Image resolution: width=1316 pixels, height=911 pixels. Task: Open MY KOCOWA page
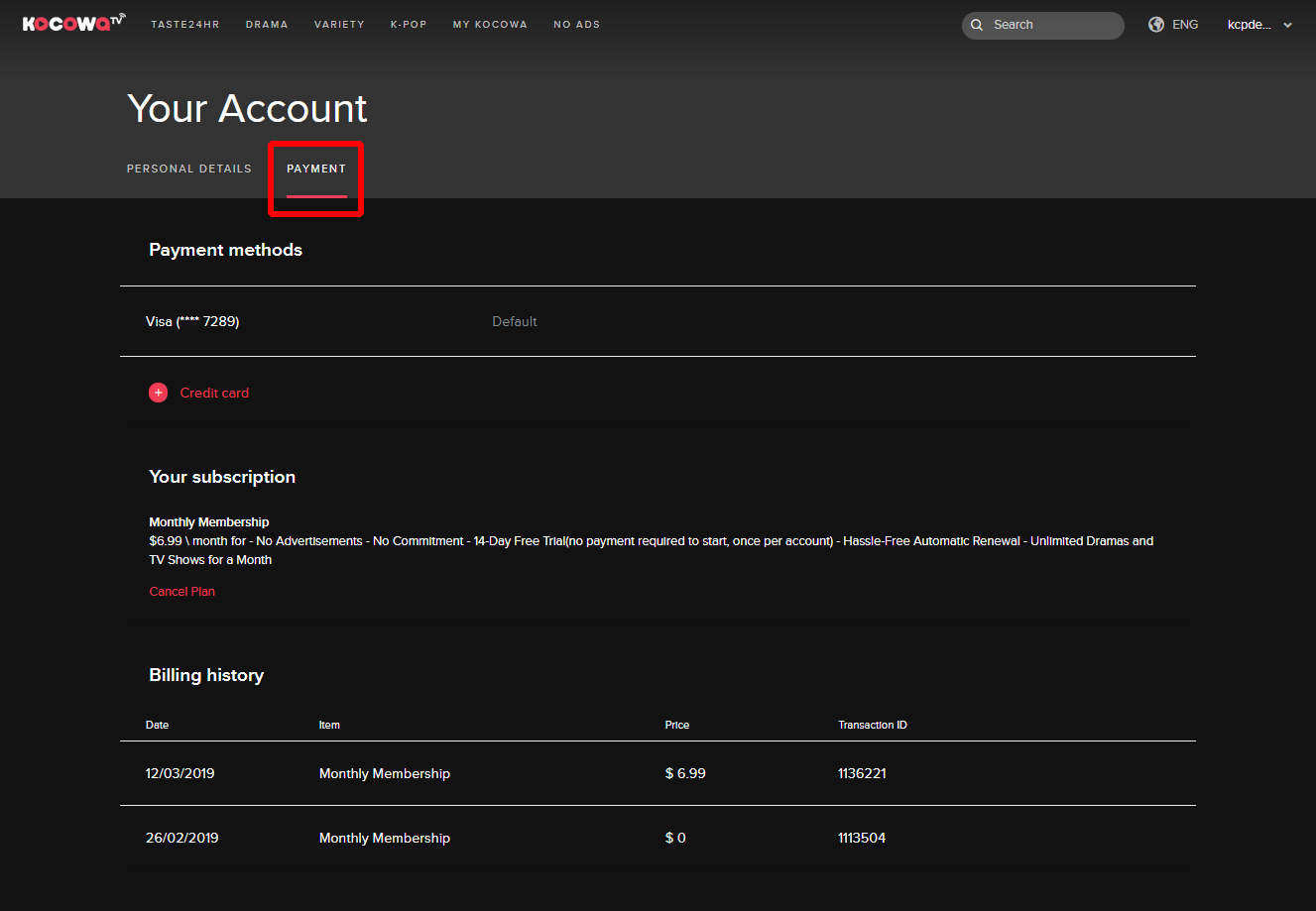coord(490,25)
